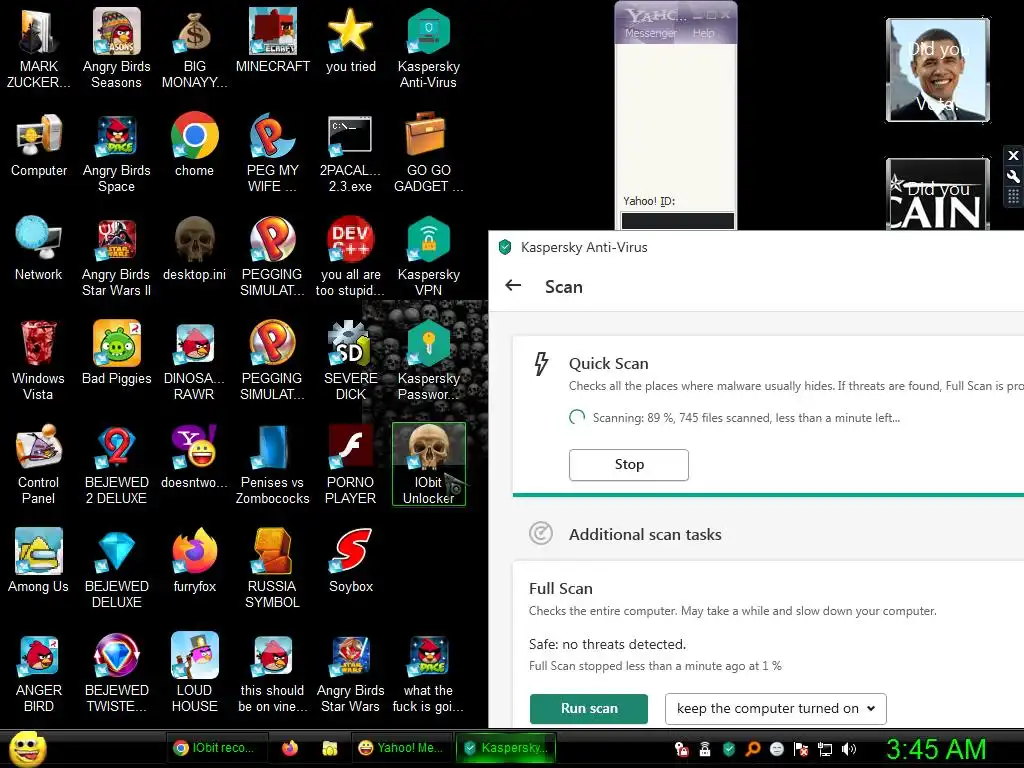Click the Additional scan tasks icon
Screen dimensions: 1024x768
coord(541,534)
